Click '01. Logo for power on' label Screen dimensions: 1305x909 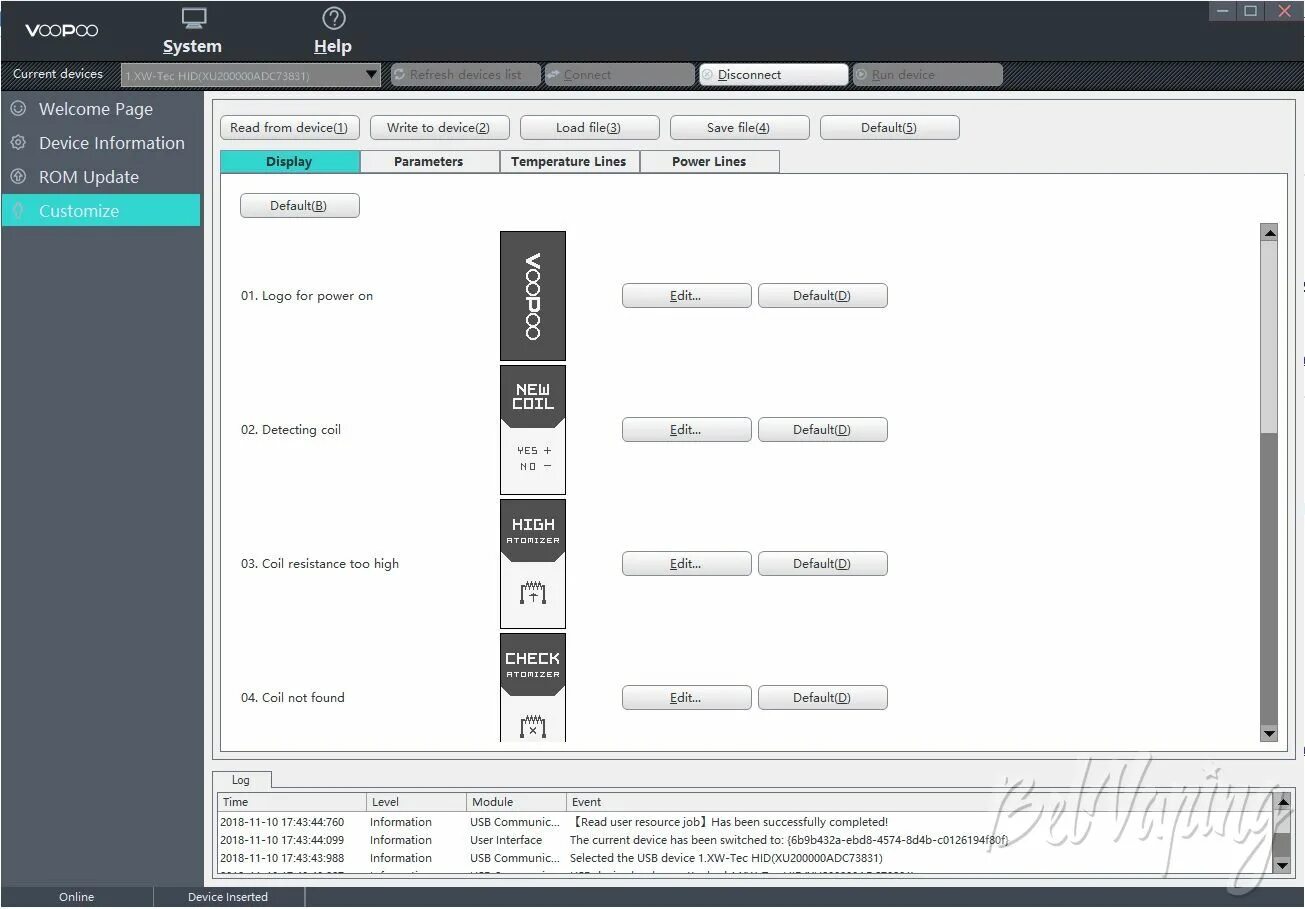307,296
